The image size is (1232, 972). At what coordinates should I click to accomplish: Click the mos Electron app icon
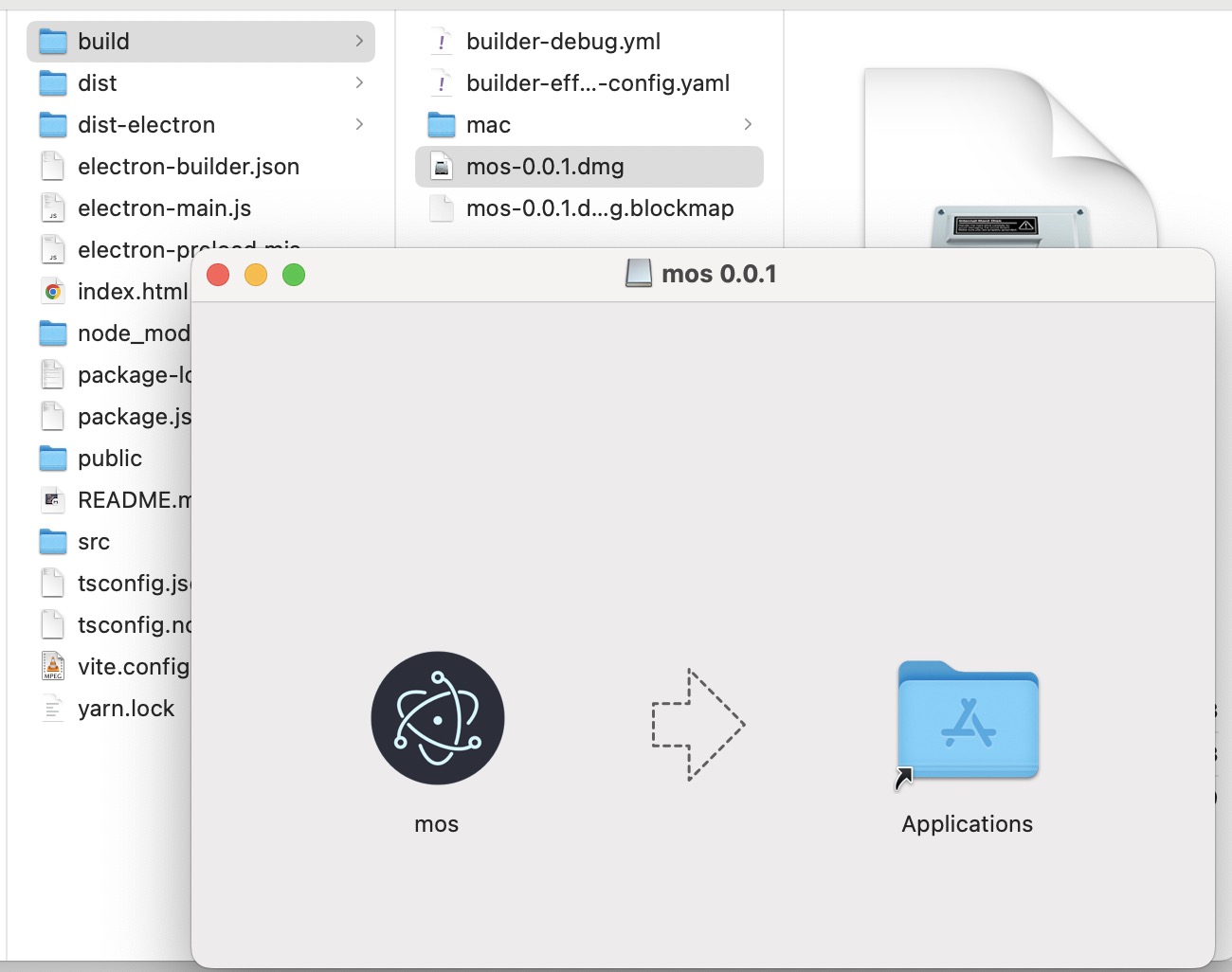click(x=437, y=717)
